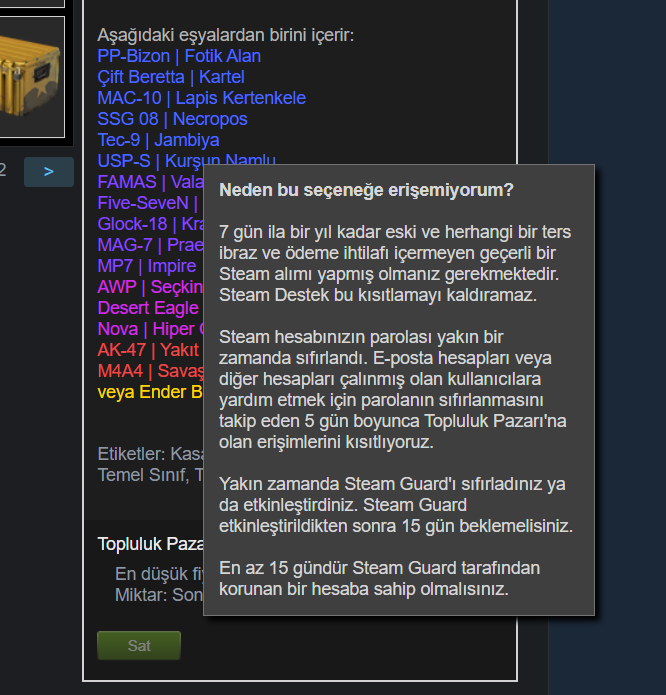Click the yellow 'veya Ender' special item text

(x=150, y=392)
